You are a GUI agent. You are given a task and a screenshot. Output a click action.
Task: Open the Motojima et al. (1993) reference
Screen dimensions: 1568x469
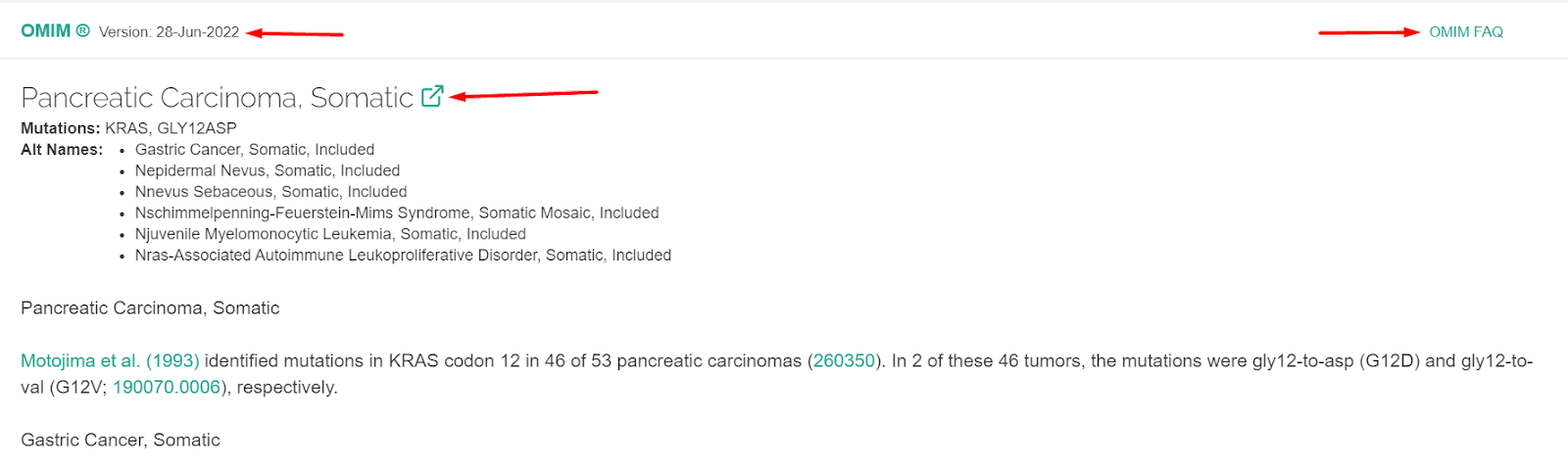110,361
